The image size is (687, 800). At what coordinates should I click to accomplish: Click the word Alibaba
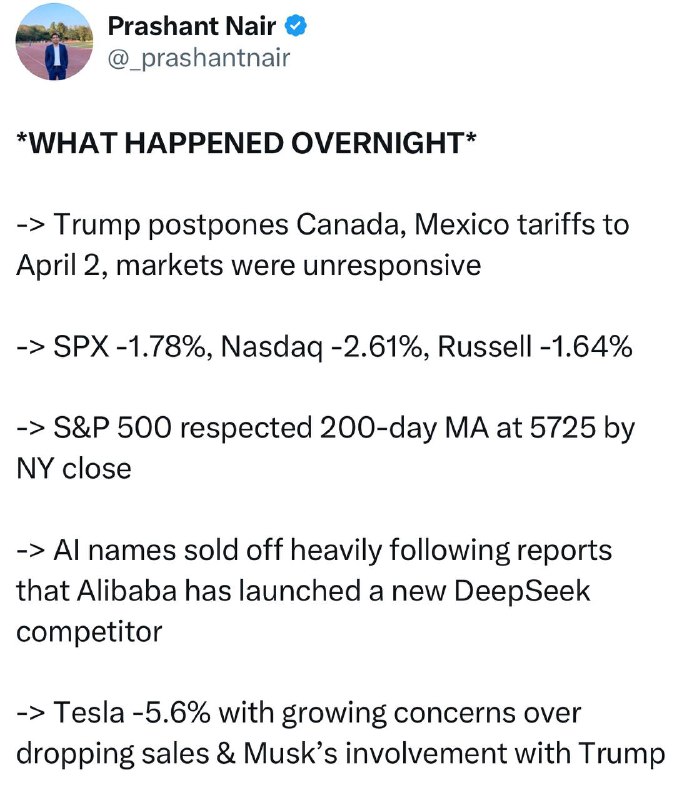(126, 591)
